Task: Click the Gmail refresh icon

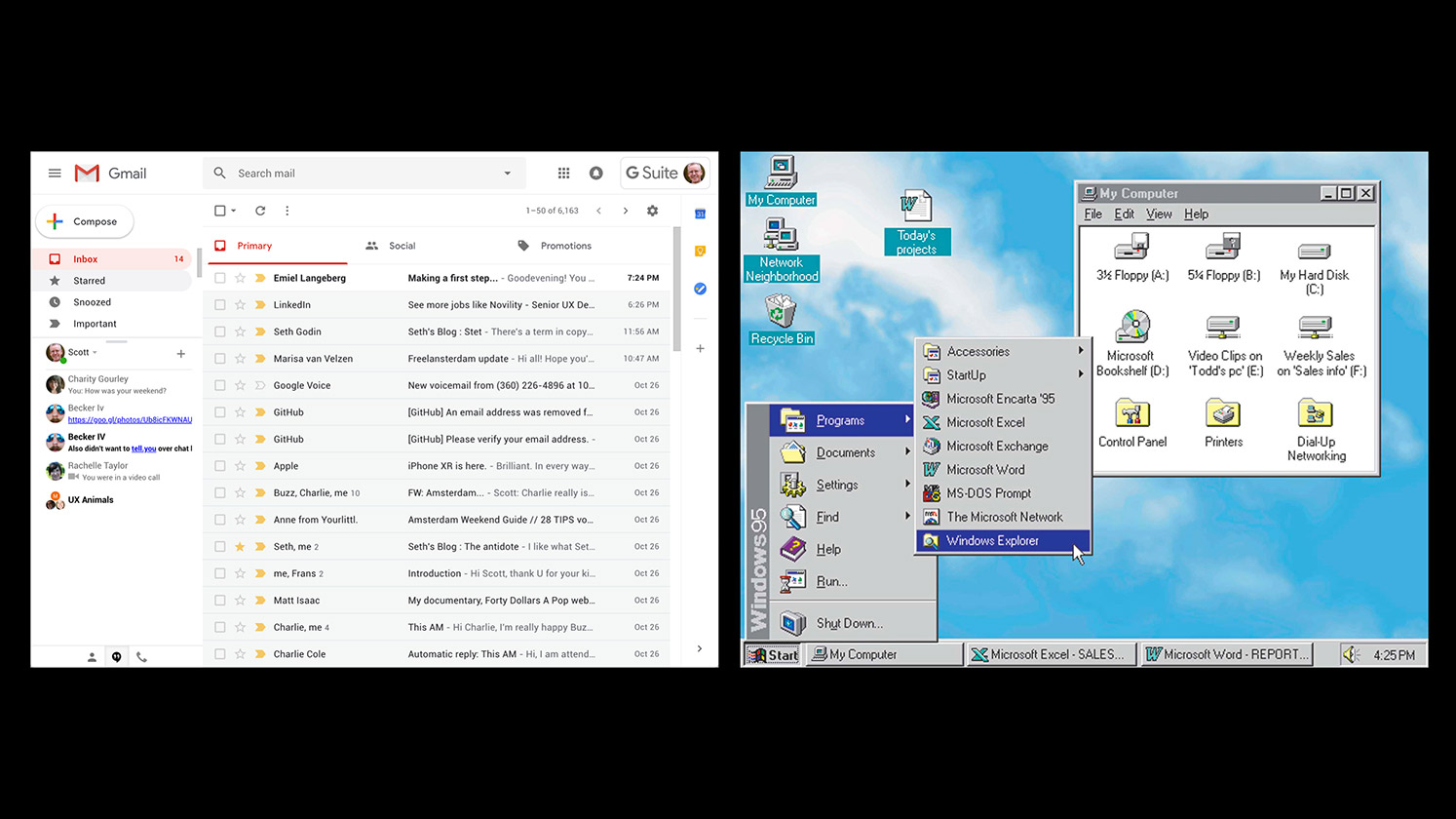Action: tap(260, 211)
